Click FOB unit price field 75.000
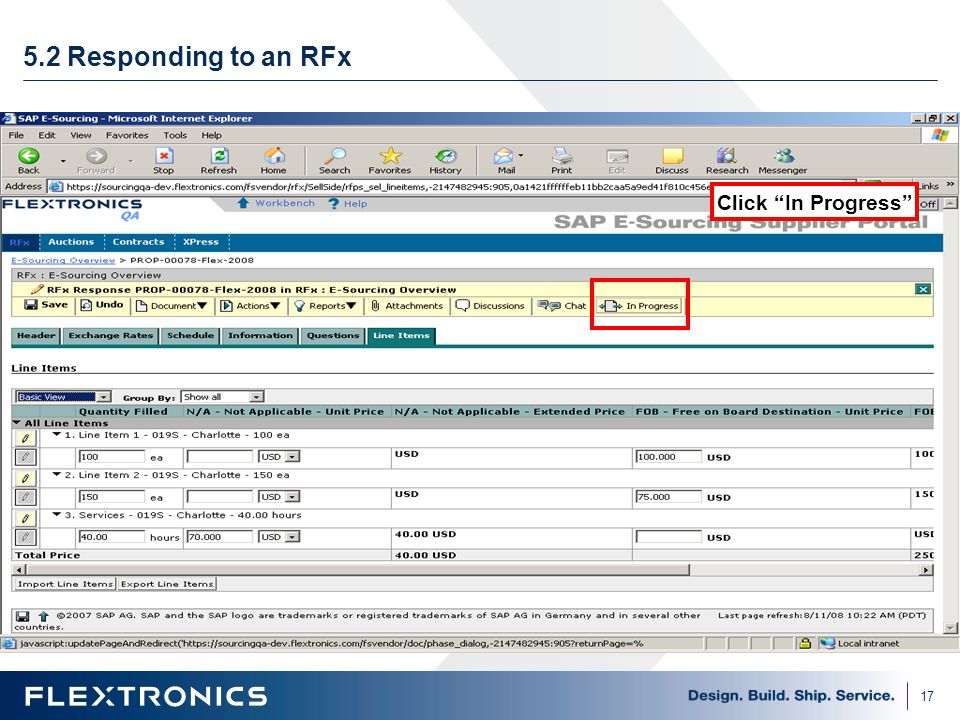 pyautogui.click(x=668, y=497)
